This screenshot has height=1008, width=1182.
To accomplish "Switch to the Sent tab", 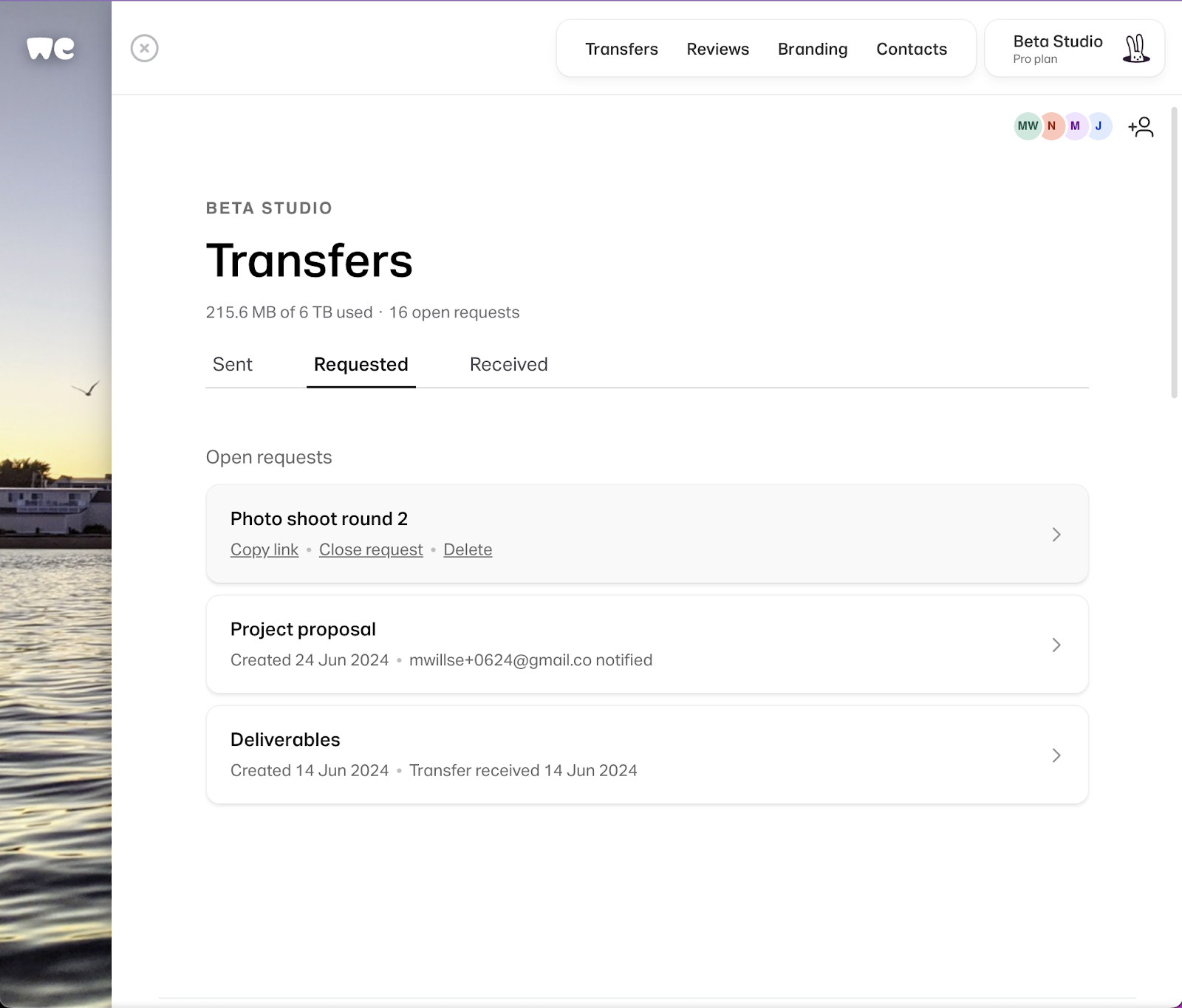I will coord(232,364).
